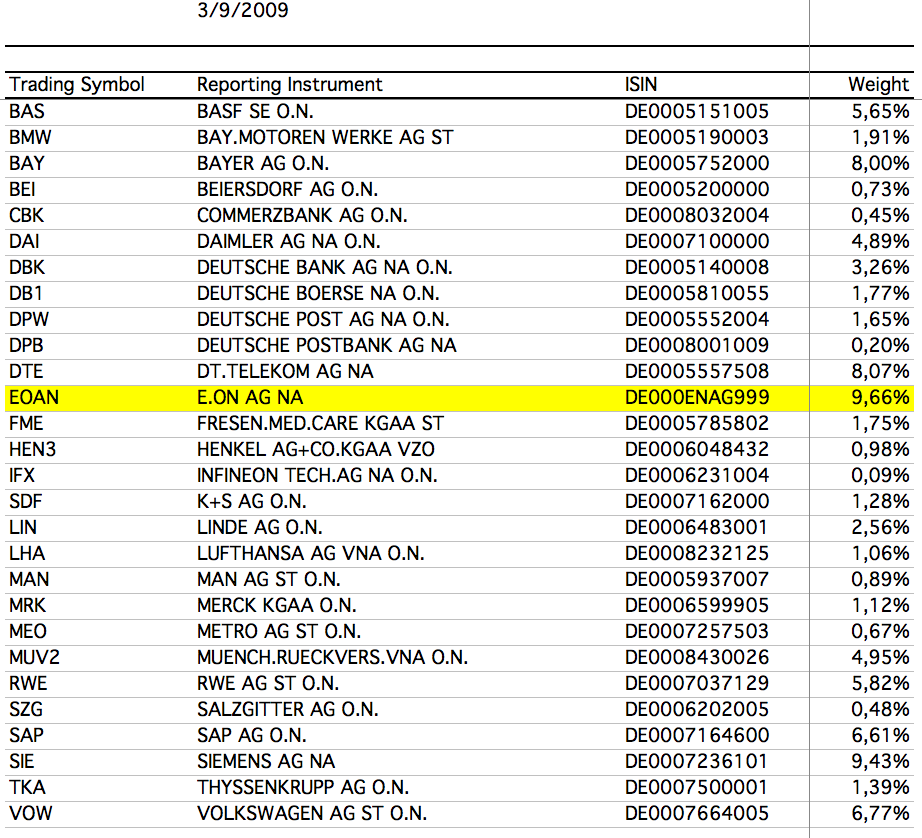922x838 pixels.
Task: Click K+S AG O.N. cell
Action: point(252,501)
